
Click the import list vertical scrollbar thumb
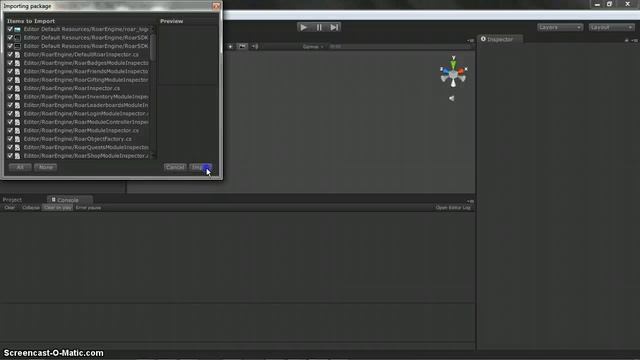tap(153, 46)
